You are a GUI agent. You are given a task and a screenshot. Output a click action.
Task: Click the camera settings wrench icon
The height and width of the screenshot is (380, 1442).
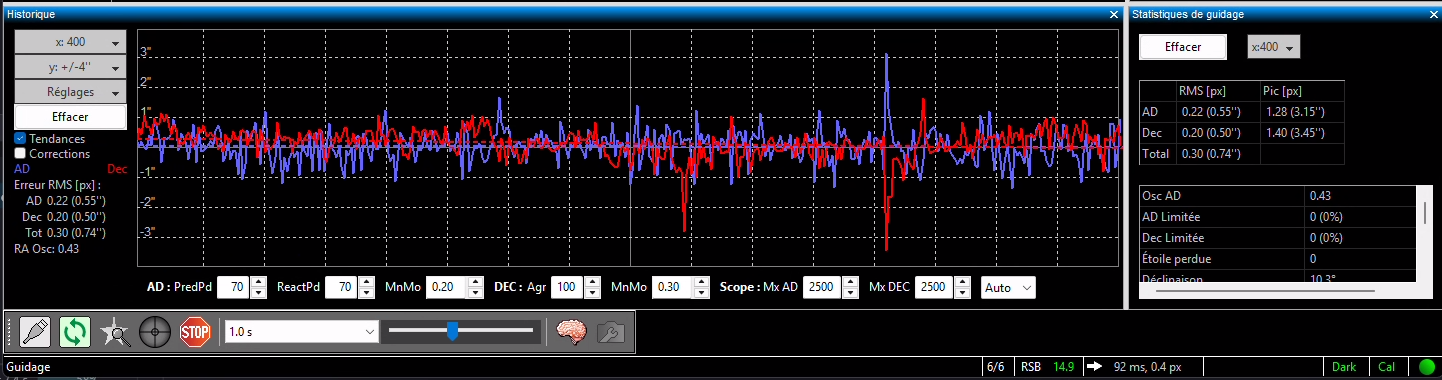[x=610, y=331]
